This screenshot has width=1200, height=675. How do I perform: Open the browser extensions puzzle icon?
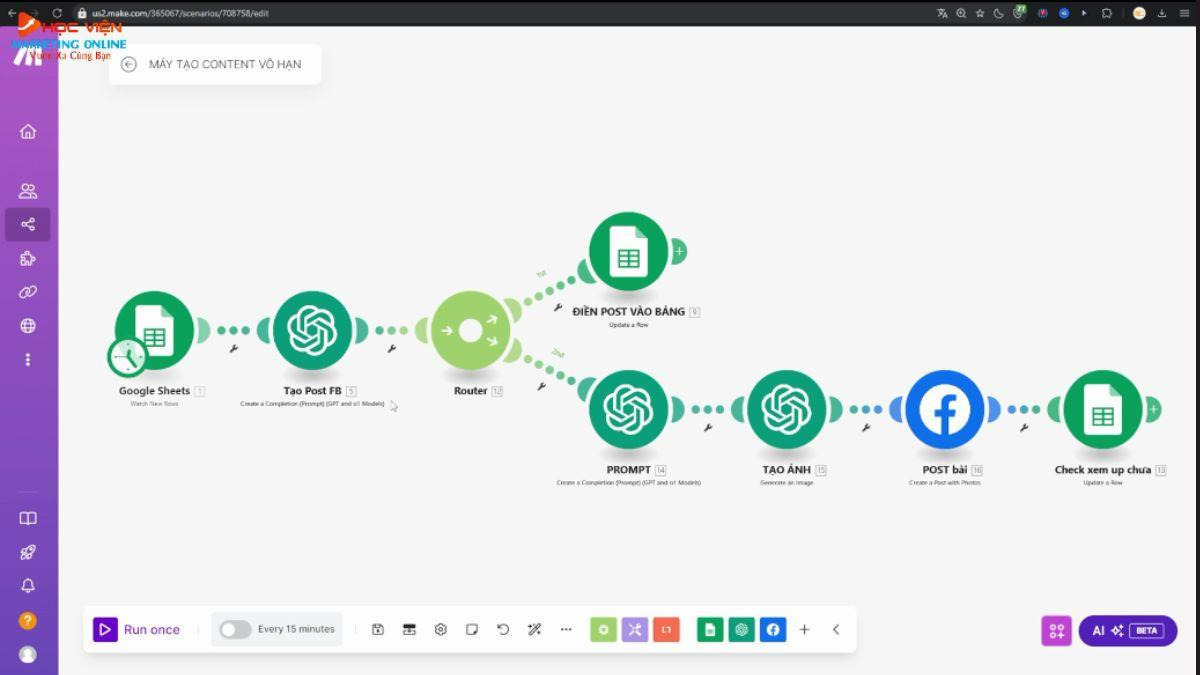pyautogui.click(x=1107, y=13)
